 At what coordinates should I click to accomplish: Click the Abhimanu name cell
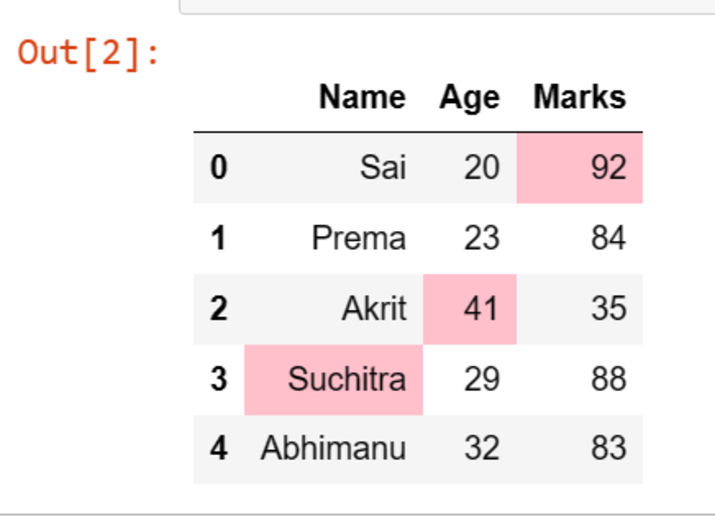tap(333, 448)
